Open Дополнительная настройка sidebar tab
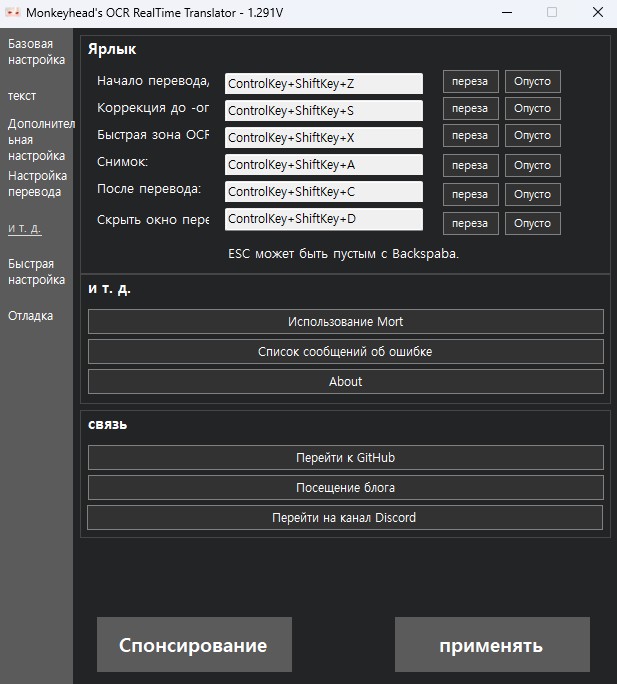This screenshot has height=684, width=617. point(41,140)
